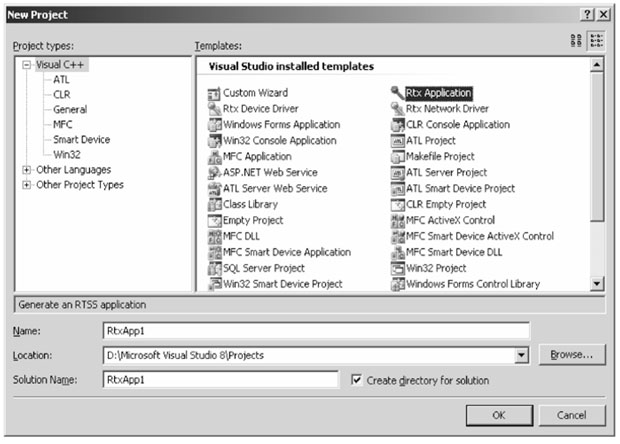Select the ATL Project template icon
Viewport: 620px width, 444px height.
[397, 141]
